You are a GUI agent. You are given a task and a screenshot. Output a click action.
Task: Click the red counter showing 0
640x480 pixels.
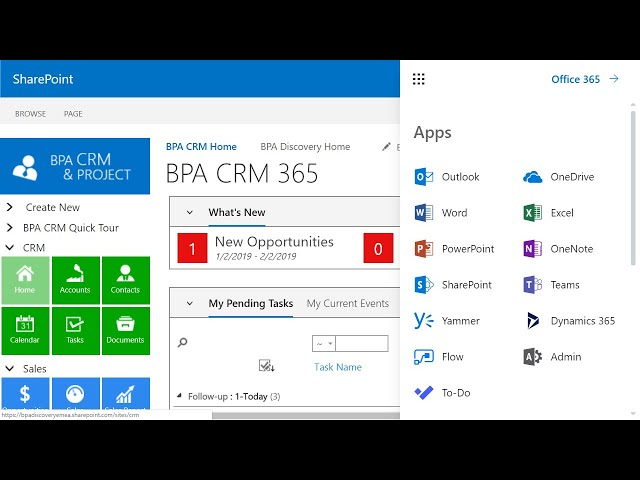click(x=378, y=248)
